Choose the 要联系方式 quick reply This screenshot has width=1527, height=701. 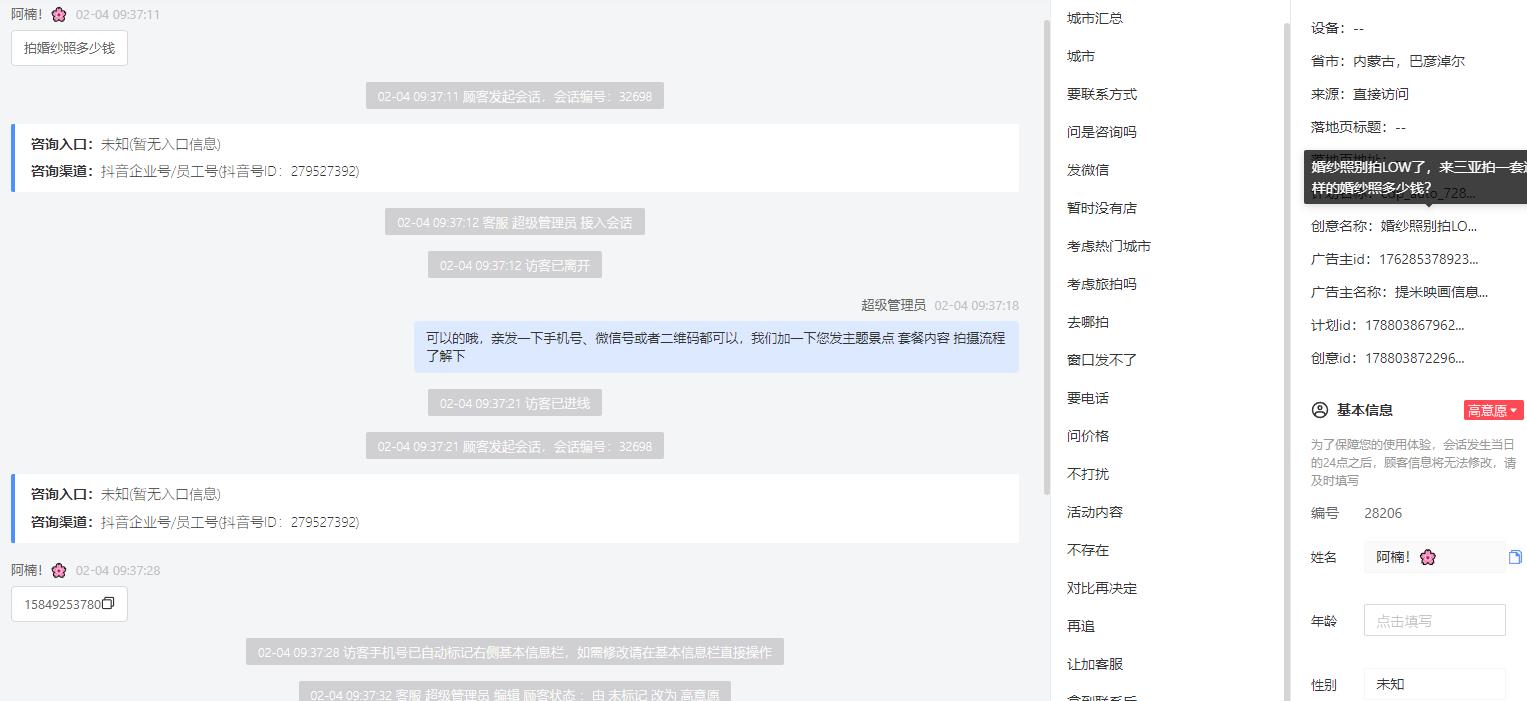(x=1101, y=94)
